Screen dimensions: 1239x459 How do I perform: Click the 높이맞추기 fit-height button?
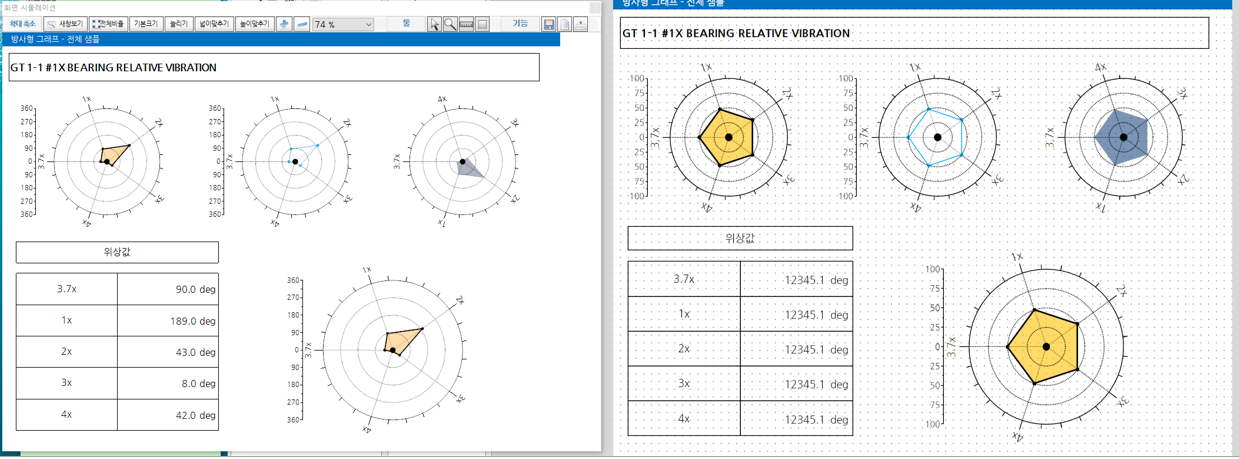(x=254, y=23)
